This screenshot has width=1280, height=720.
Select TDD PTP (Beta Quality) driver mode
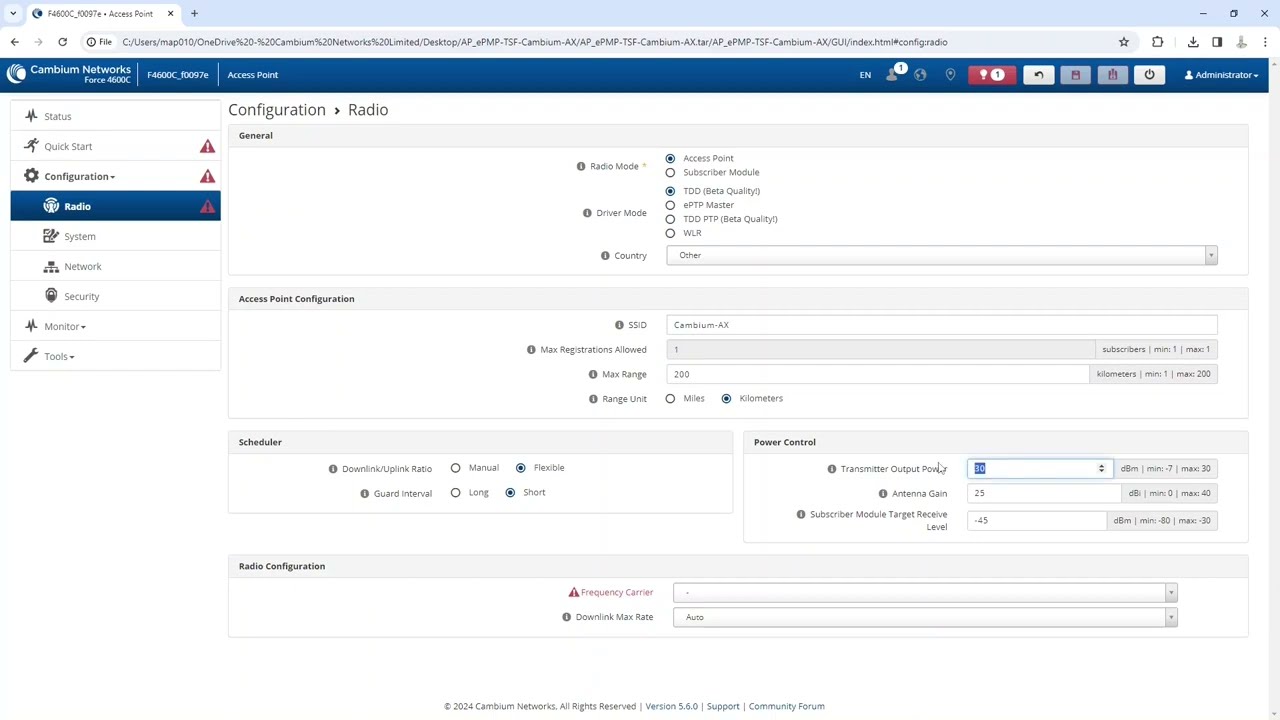coord(670,219)
